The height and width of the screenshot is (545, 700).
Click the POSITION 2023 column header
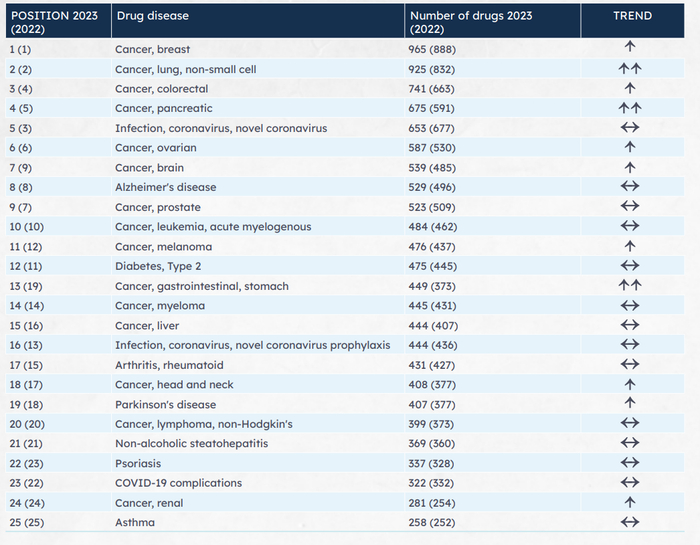coord(54,22)
